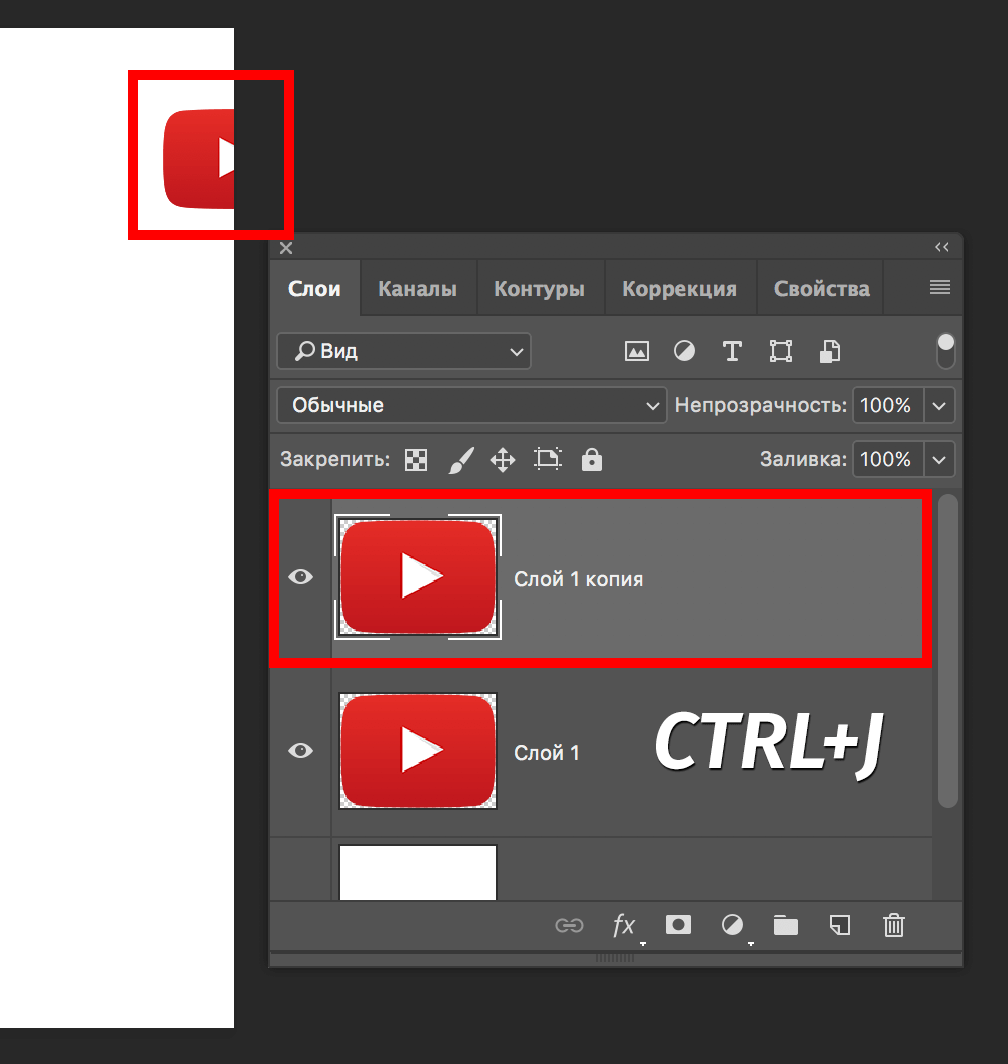Click the link layers chain icon
The width and height of the screenshot is (1008, 1064).
coord(569,926)
